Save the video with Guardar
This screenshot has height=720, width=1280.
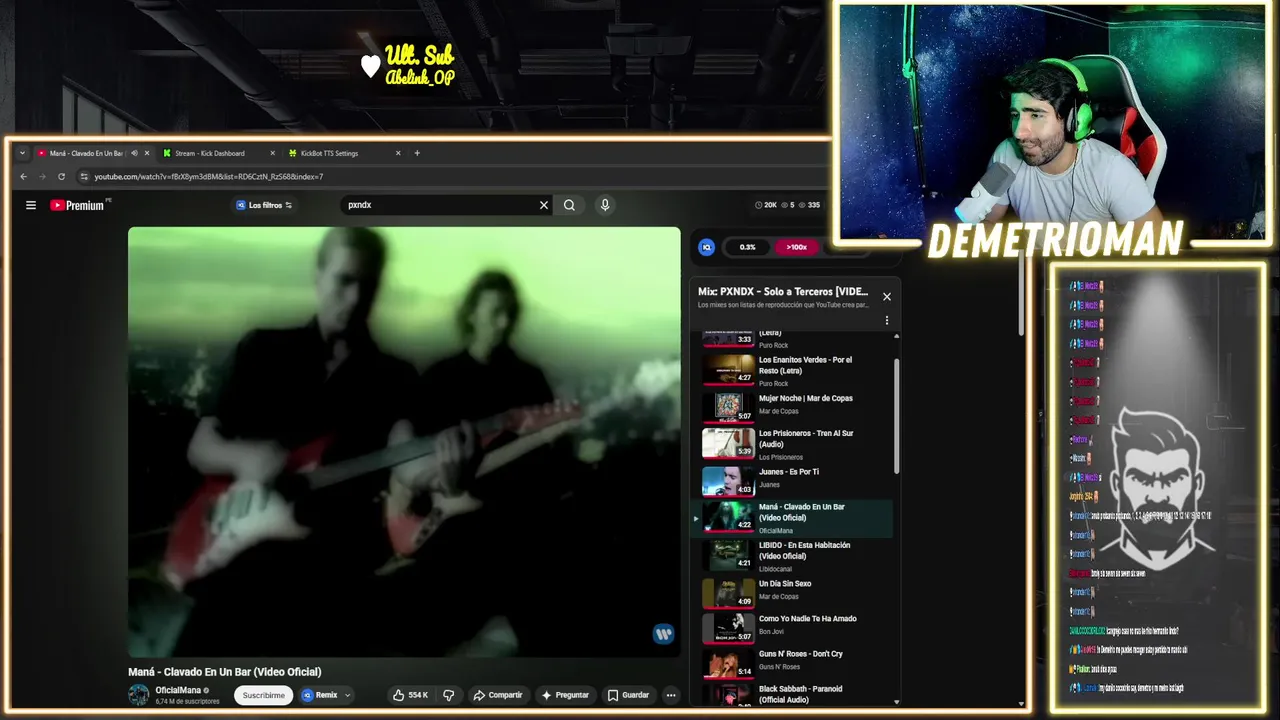pyautogui.click(x=628, y=695)
